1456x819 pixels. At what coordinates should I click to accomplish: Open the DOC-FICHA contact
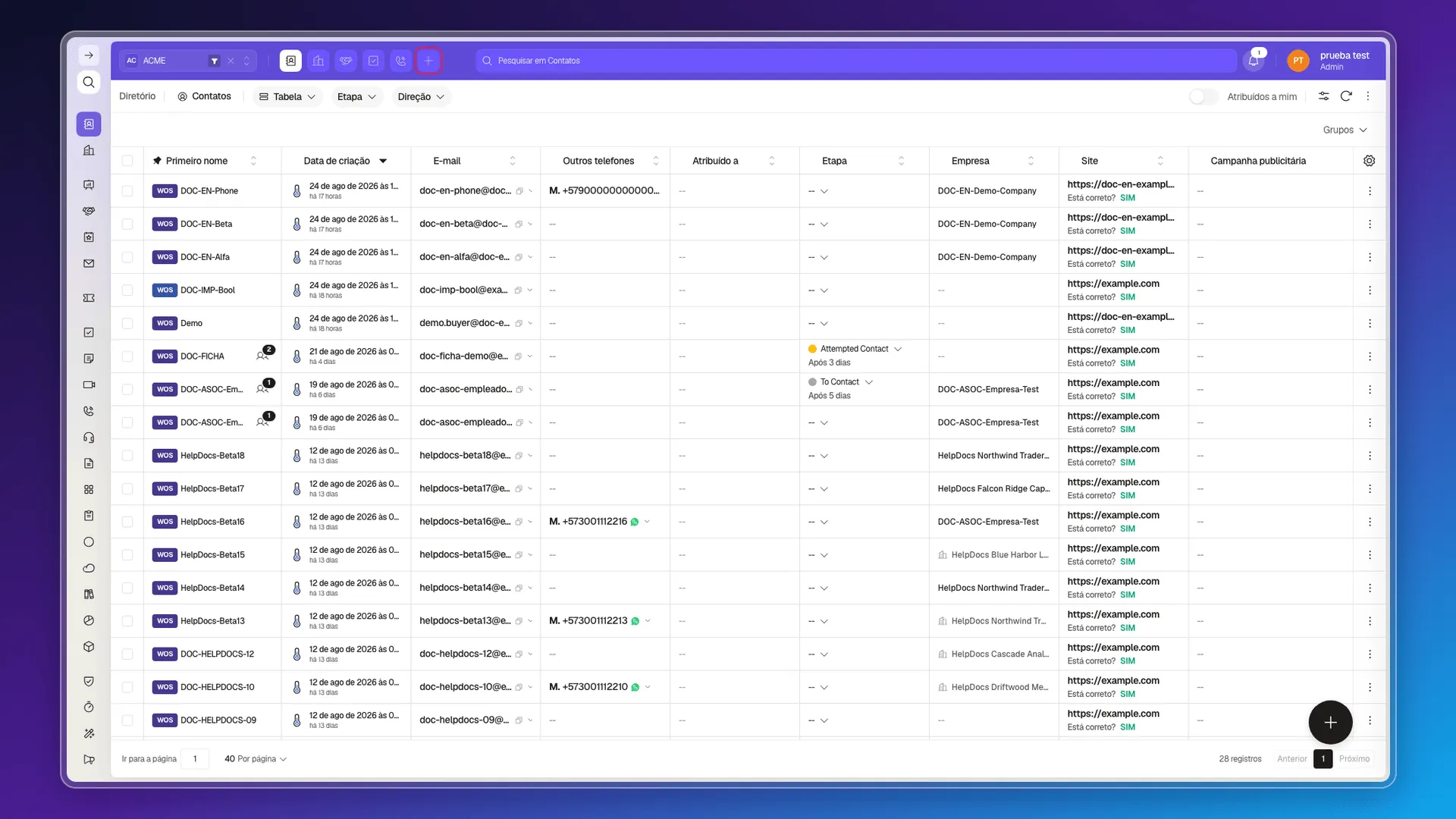pos(202,356)
